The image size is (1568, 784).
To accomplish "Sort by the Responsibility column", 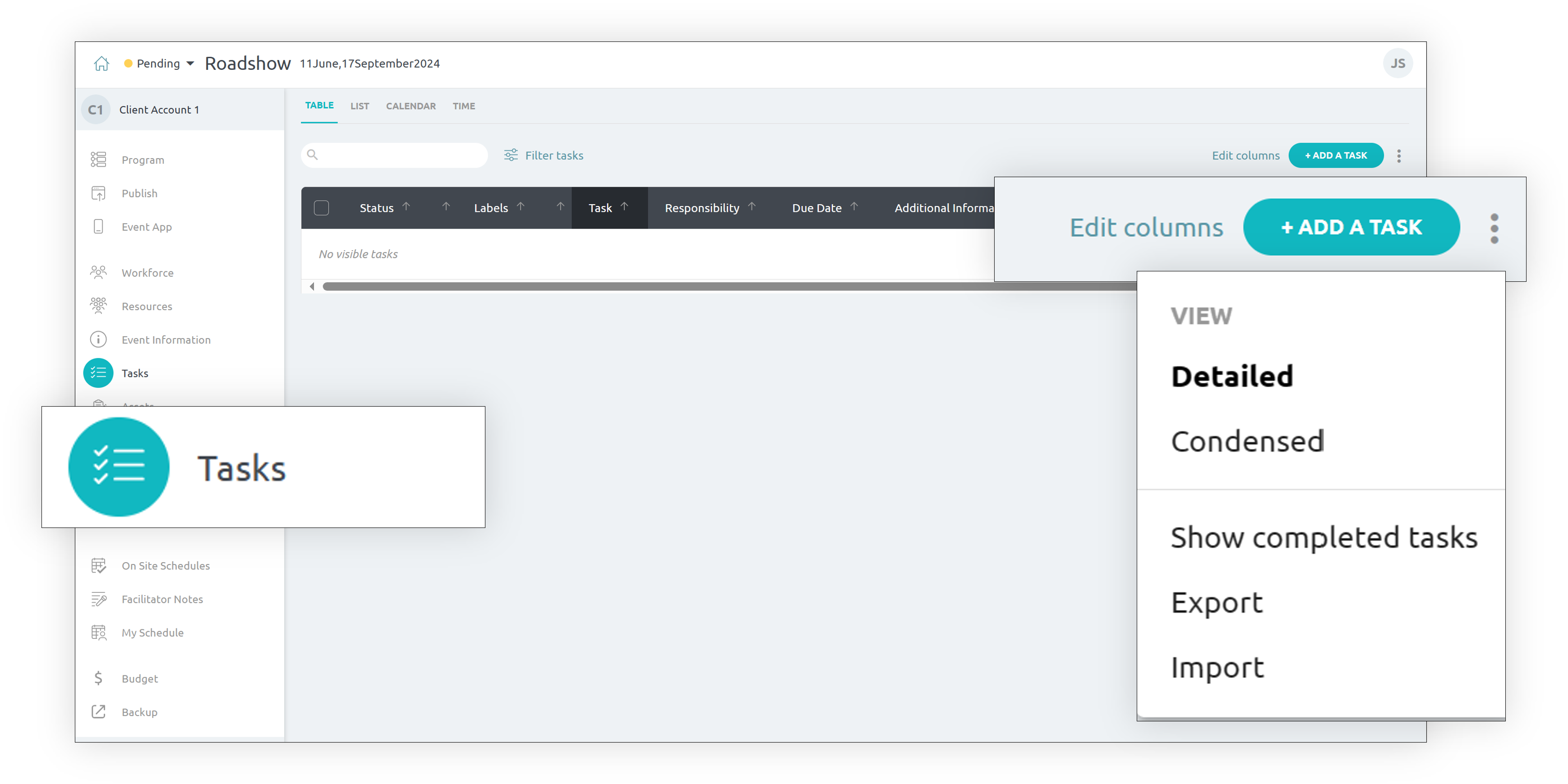I will [x=710, y=208].
